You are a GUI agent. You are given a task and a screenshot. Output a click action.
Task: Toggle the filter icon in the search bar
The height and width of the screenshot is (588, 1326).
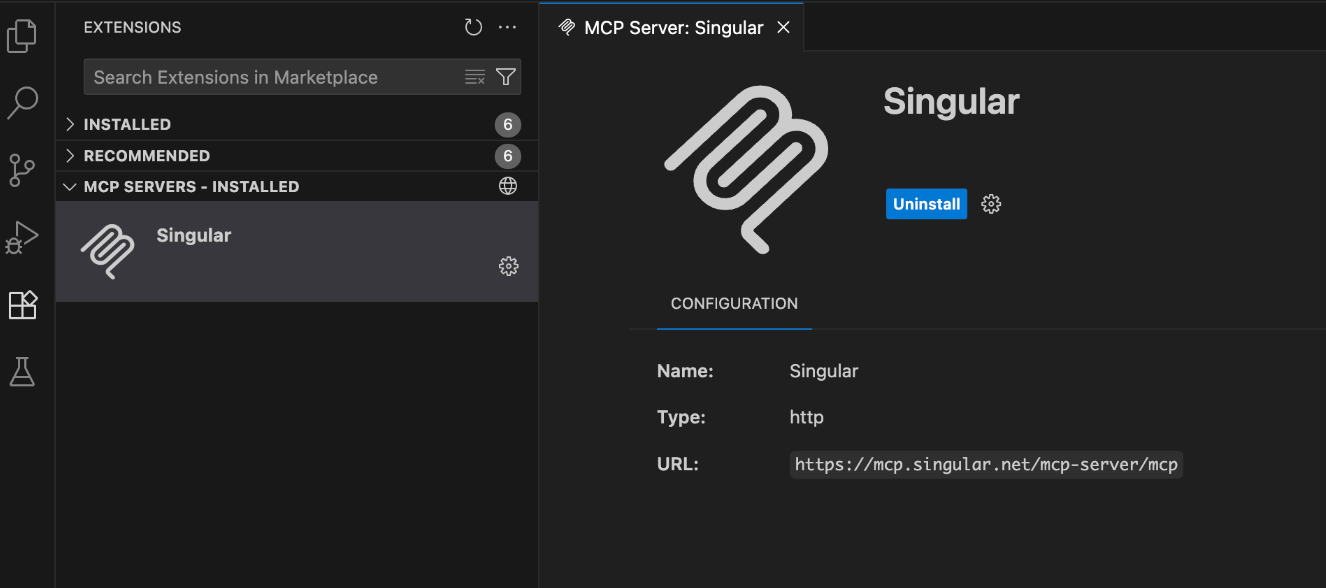(x=505, y=76)
